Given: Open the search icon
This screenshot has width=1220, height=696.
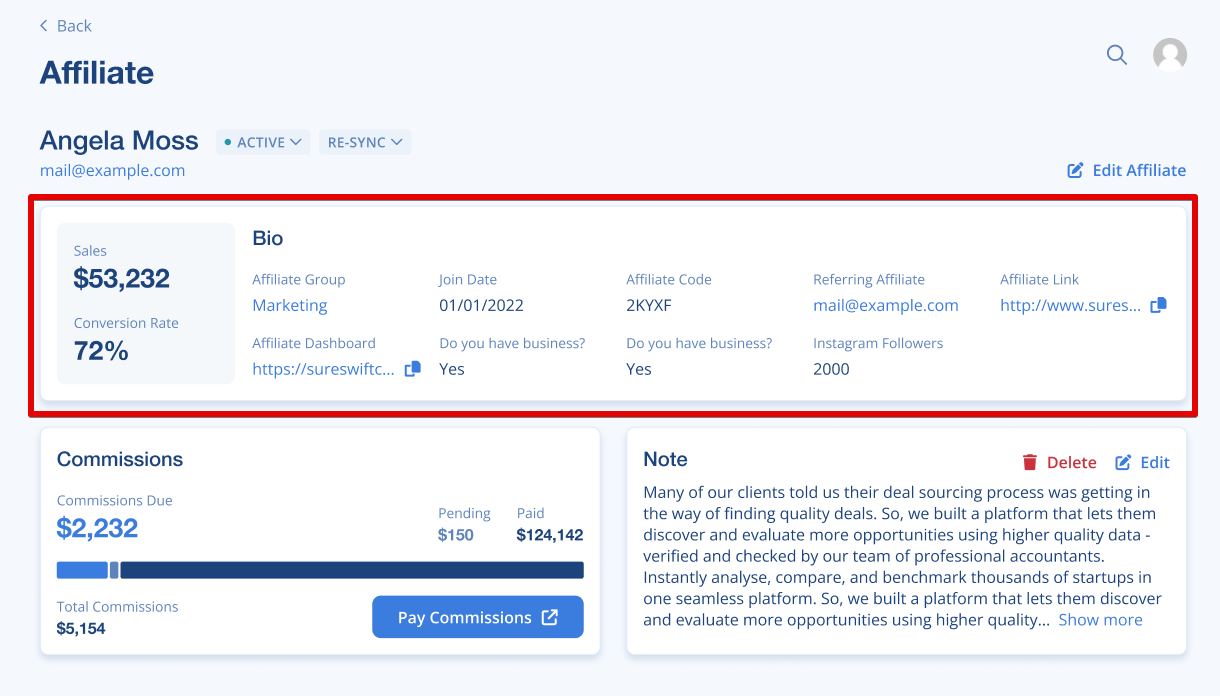Looking at the screenshot, I should 1116,55.
